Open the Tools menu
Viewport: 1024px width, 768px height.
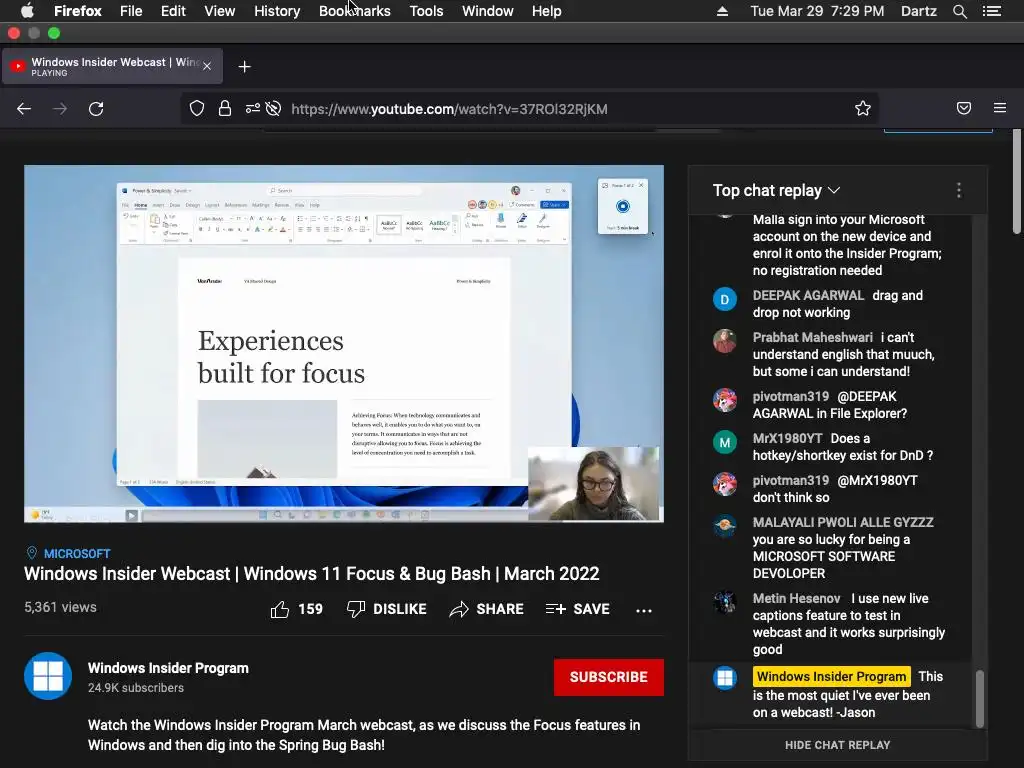pos(426,11)
